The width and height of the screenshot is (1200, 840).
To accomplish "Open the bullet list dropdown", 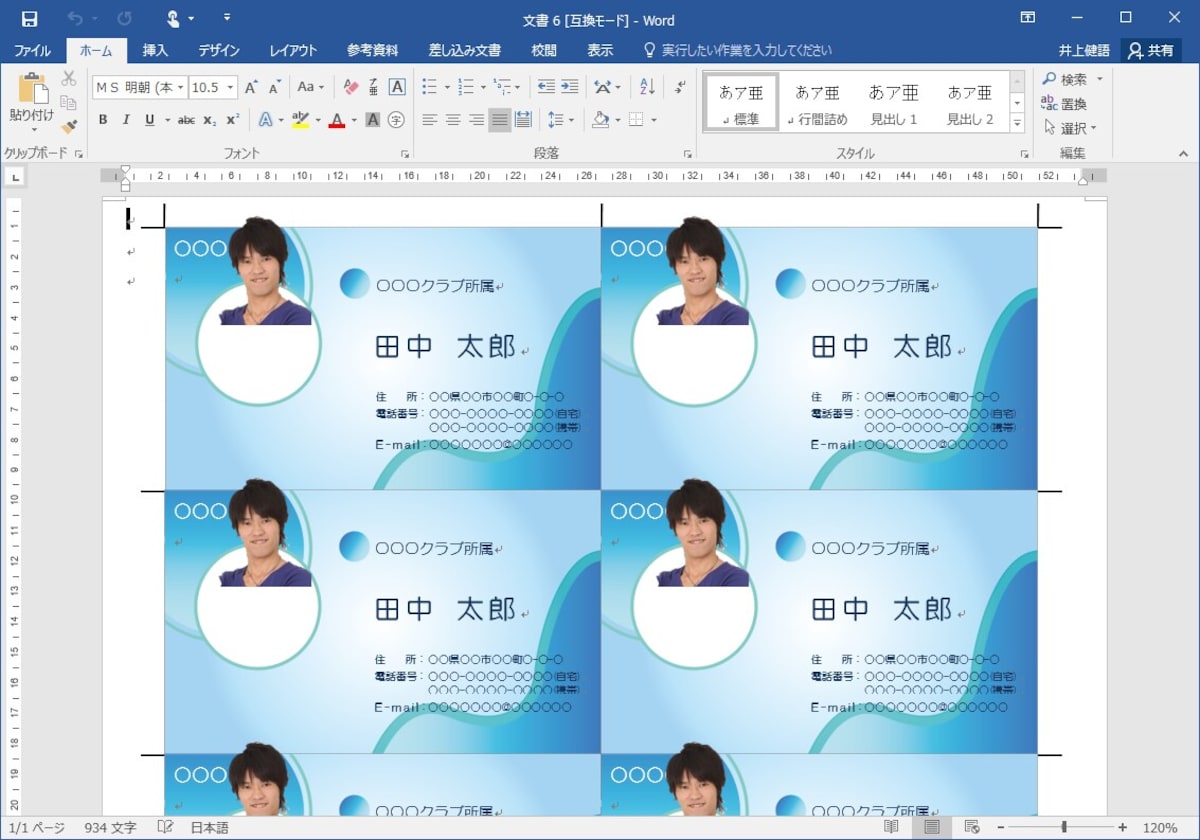I will tap(445, 88).
